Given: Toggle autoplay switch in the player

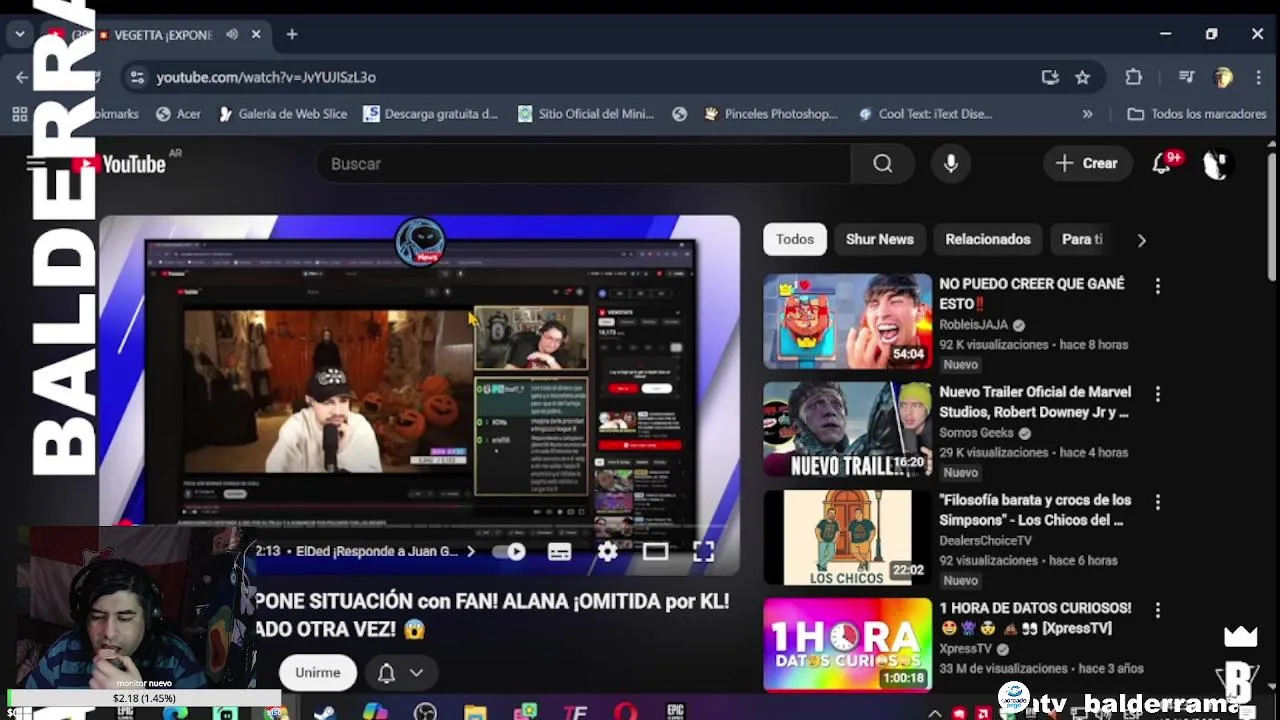Looking at the screenshot, I should [511, 551].
